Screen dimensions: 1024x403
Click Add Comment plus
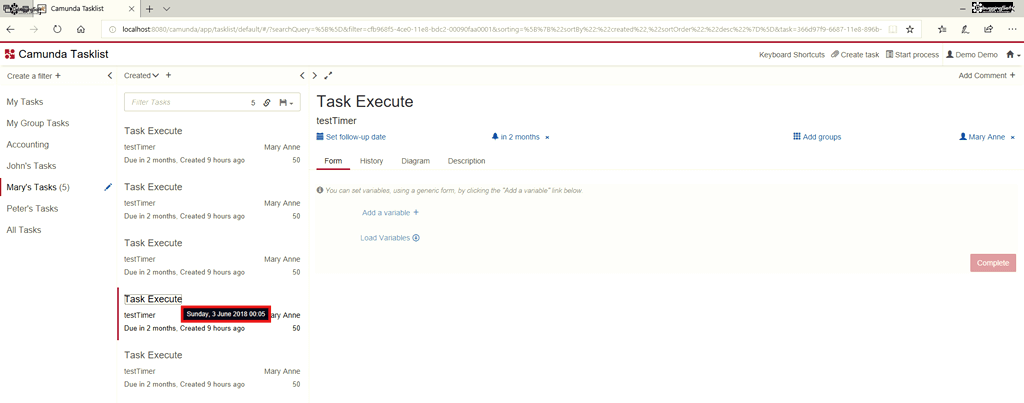pos(987,76)
